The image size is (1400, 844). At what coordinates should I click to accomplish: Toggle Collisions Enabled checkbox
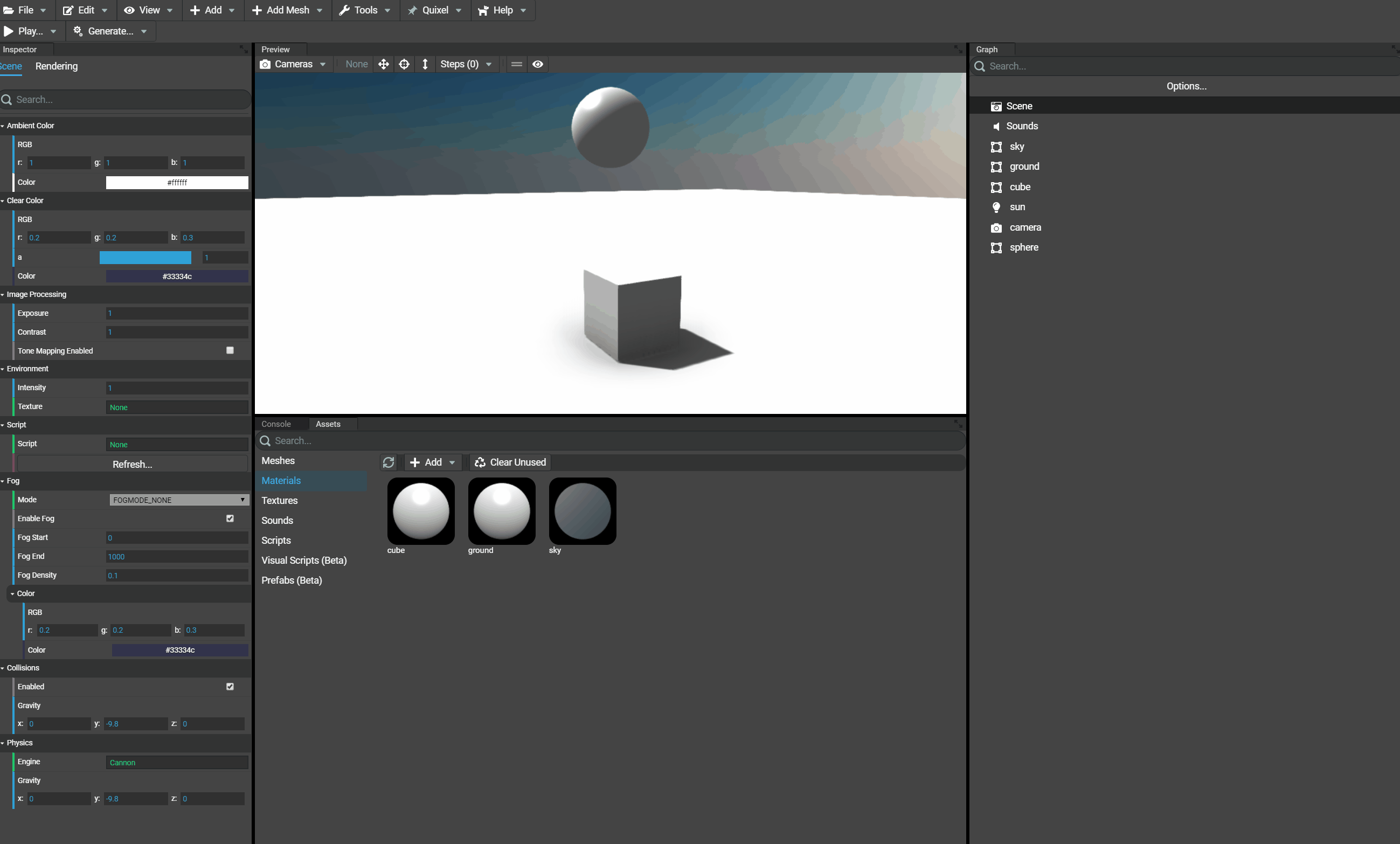pyautogui.click(x=229, y=686)
